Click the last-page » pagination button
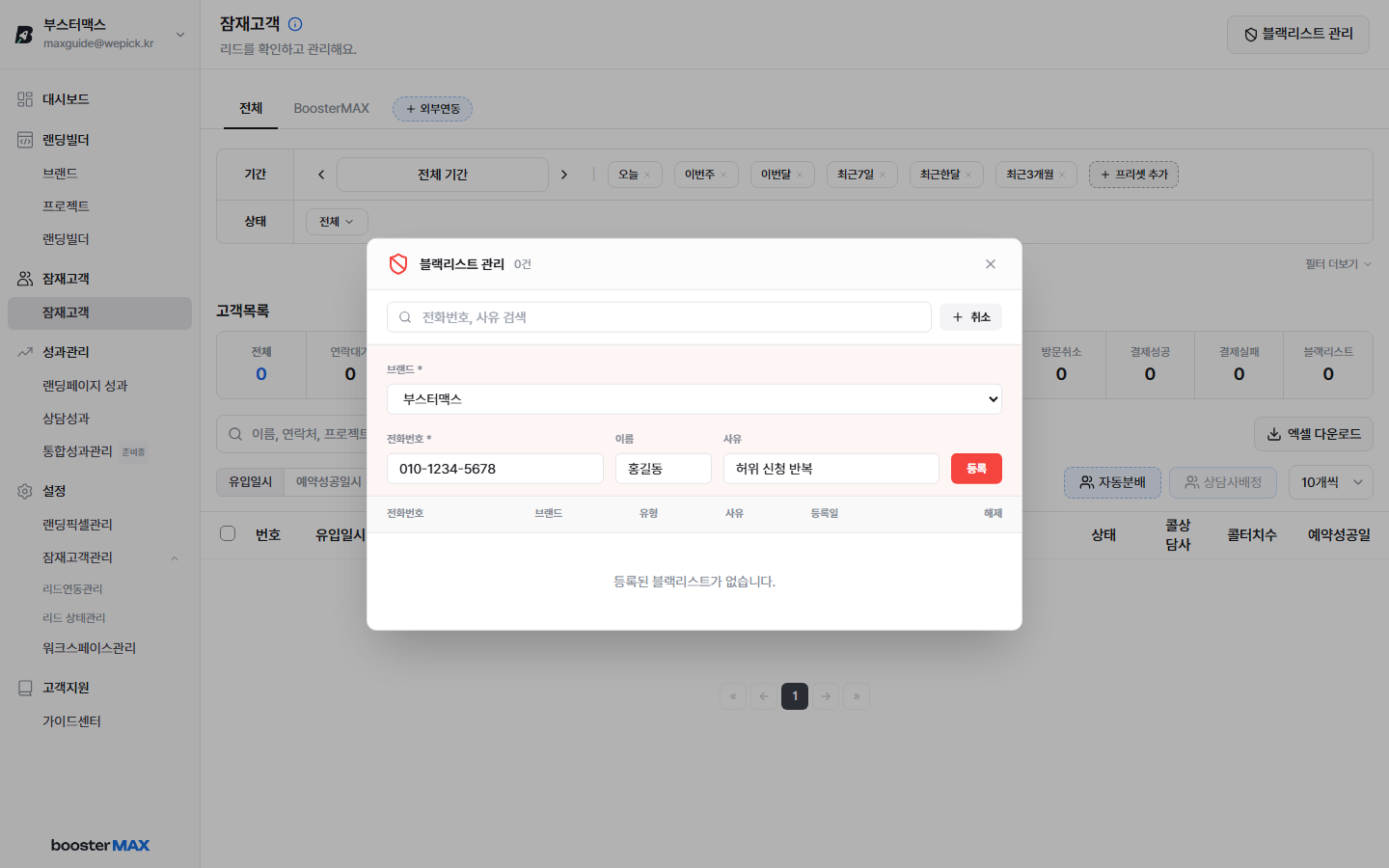 point(857,696)
